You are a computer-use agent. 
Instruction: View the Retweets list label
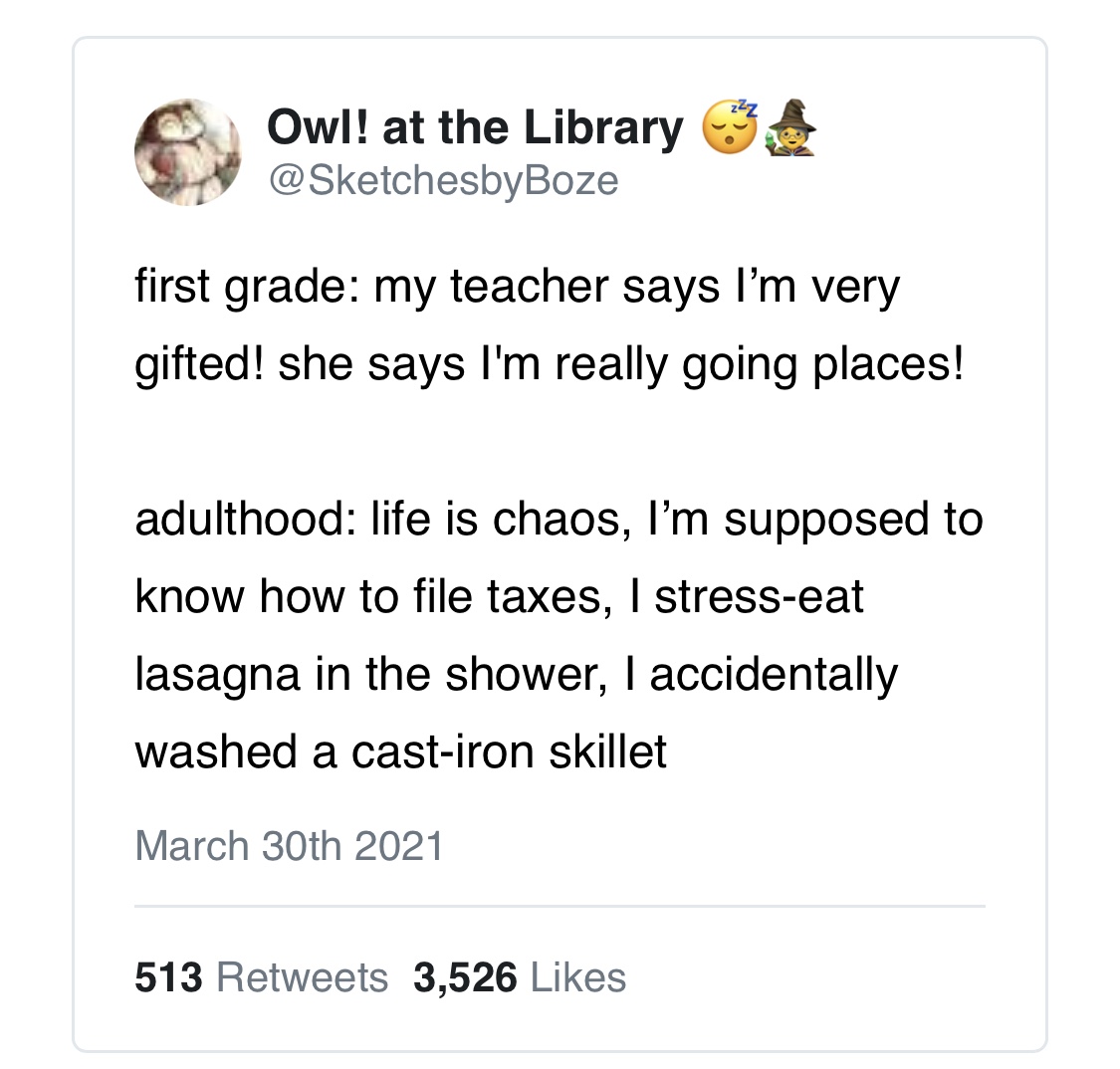coord(302,977)
